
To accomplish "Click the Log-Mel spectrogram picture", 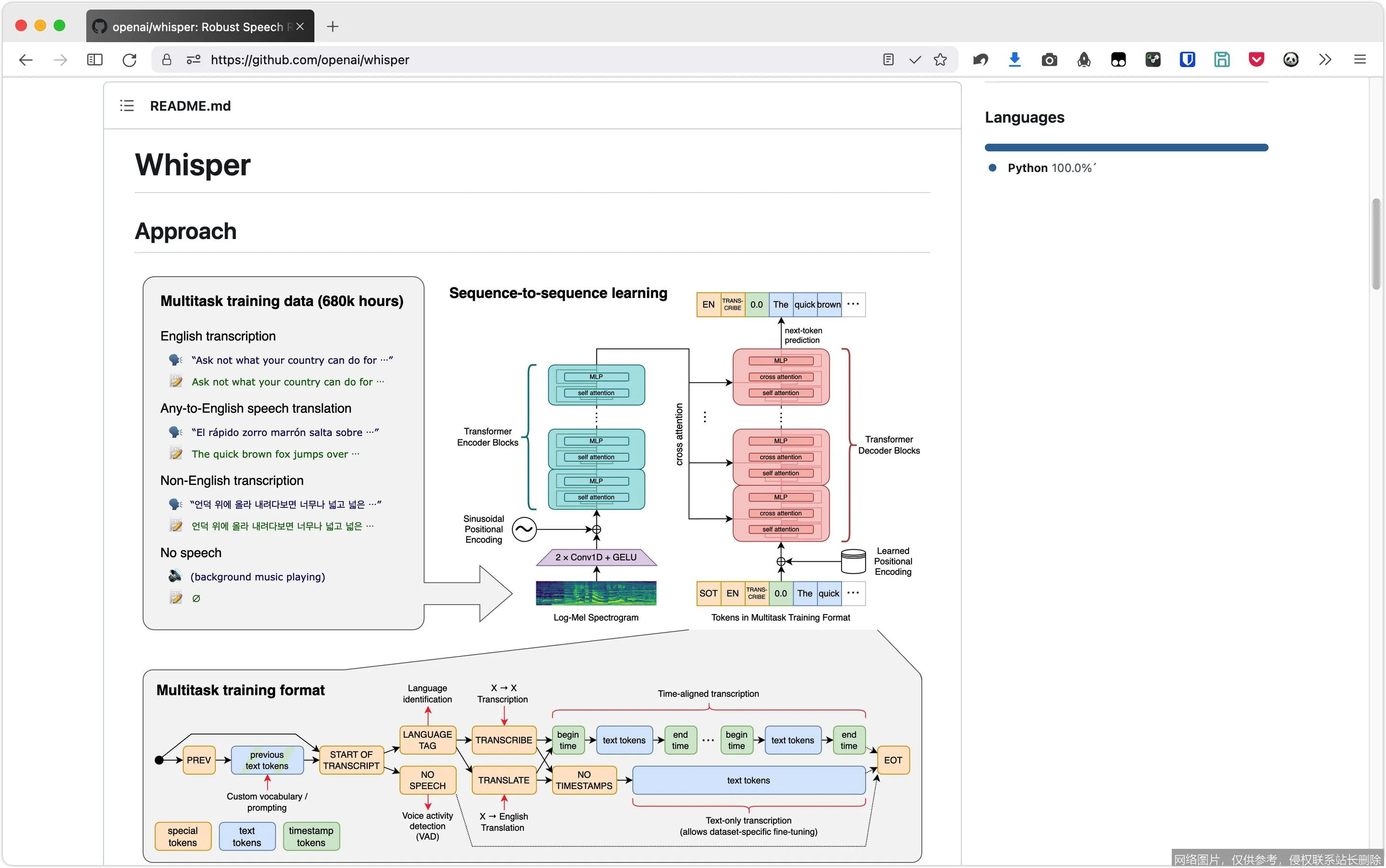I will (x=596, y=593).
